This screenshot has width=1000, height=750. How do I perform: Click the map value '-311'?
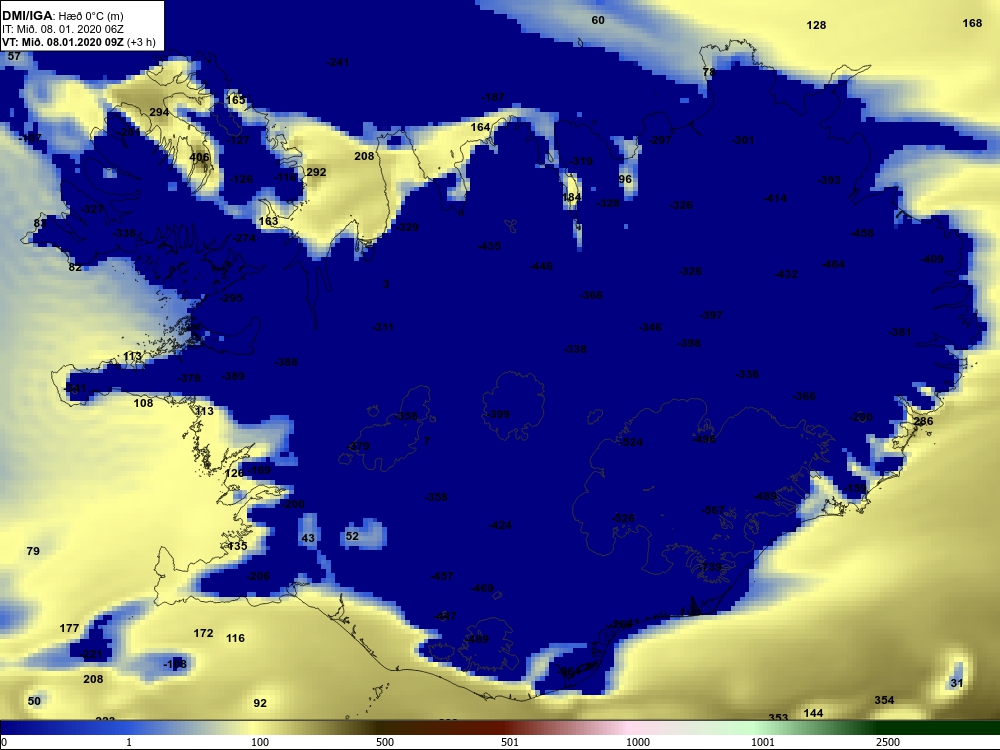coord(383,327)
